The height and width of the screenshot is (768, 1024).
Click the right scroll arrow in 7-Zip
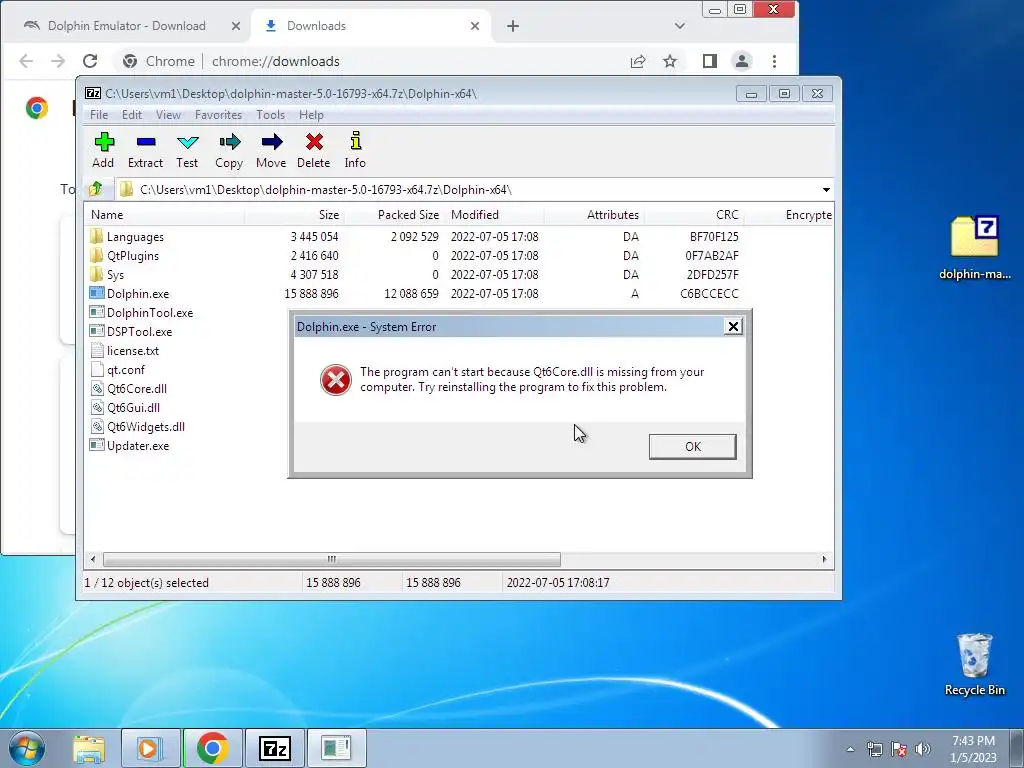(x=824, y=559)
